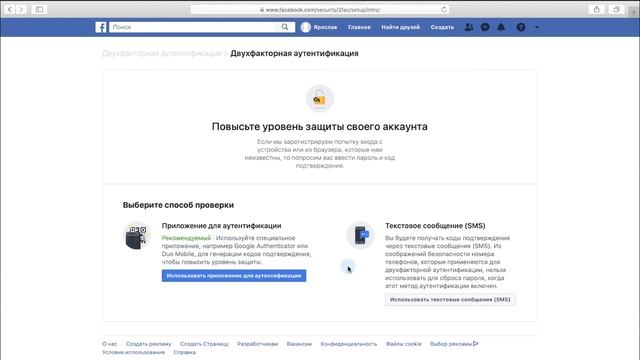Show all tabs icon in Safari
The image size is (640, 360).
point(616,9)
